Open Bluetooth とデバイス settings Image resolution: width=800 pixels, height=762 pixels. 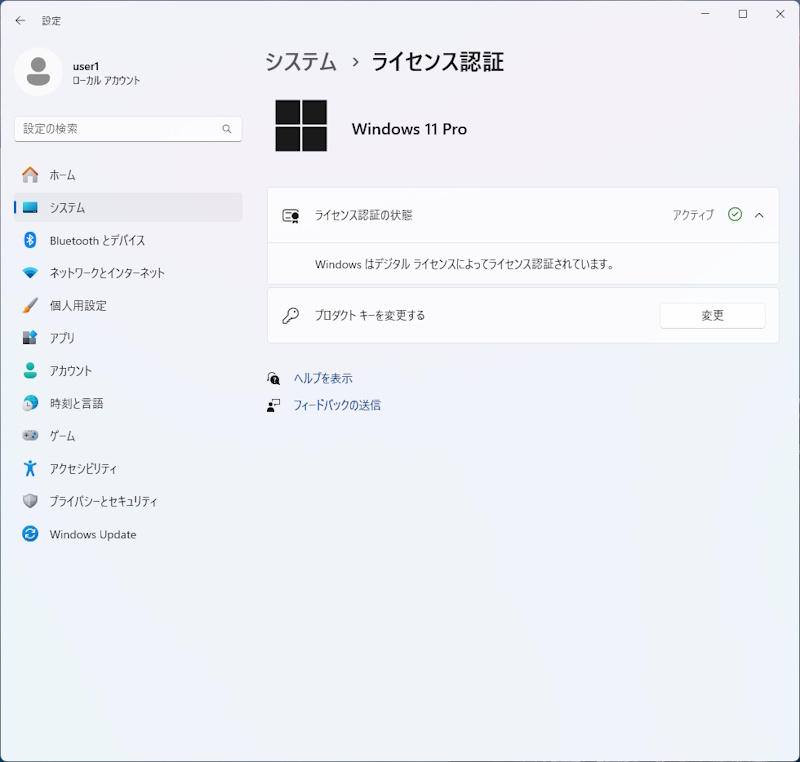coord(128,240)
